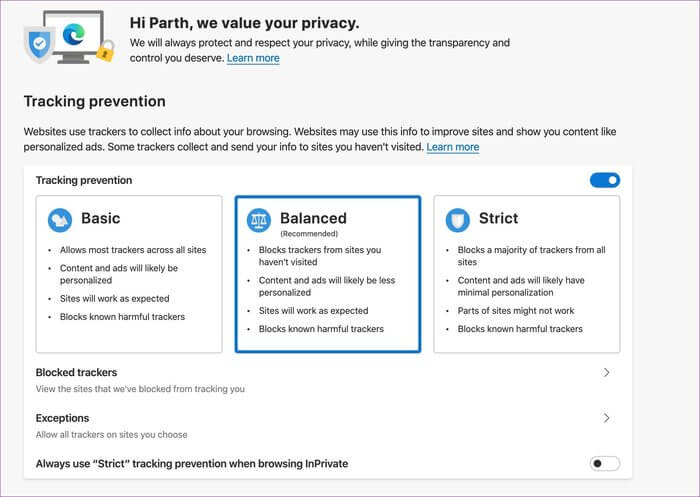Open Learn more link under privacy header
The height and width of the screenshot is (497, 700).
click(x=253, y=58)
